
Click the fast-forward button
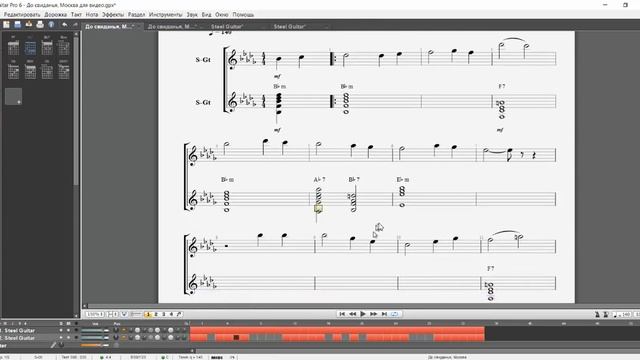click(373, 314)
